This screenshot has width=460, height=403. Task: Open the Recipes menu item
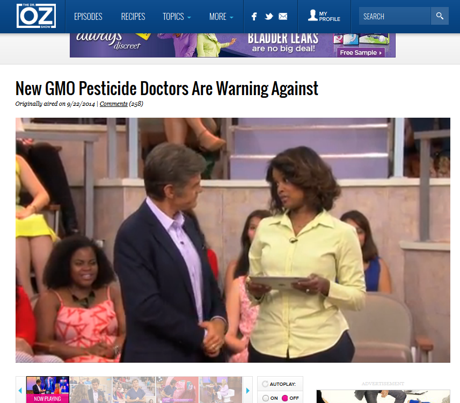pos(133,16)
